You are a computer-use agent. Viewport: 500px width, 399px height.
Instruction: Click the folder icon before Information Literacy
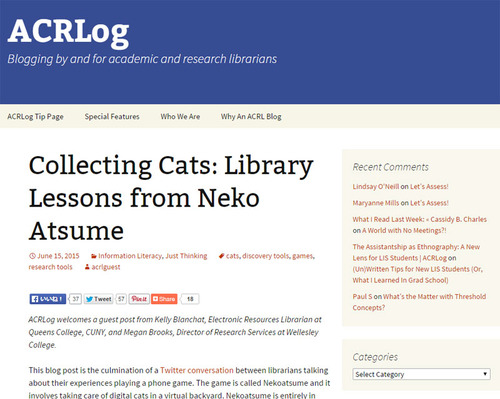pyautogui.click(x=94, y=256)
